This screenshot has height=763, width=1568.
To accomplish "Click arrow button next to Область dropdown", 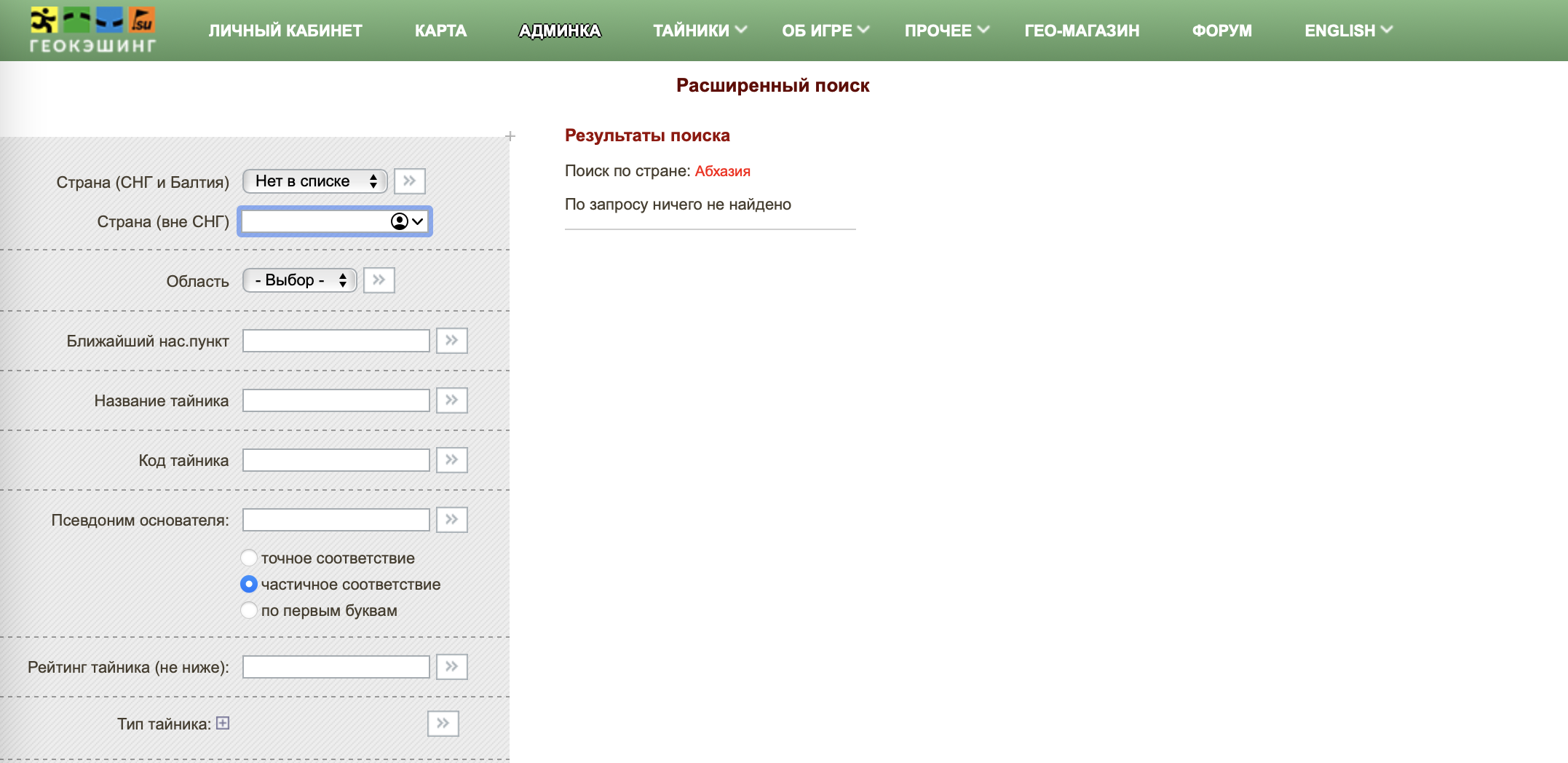I will pyautogui.click(x=379, y=280).
